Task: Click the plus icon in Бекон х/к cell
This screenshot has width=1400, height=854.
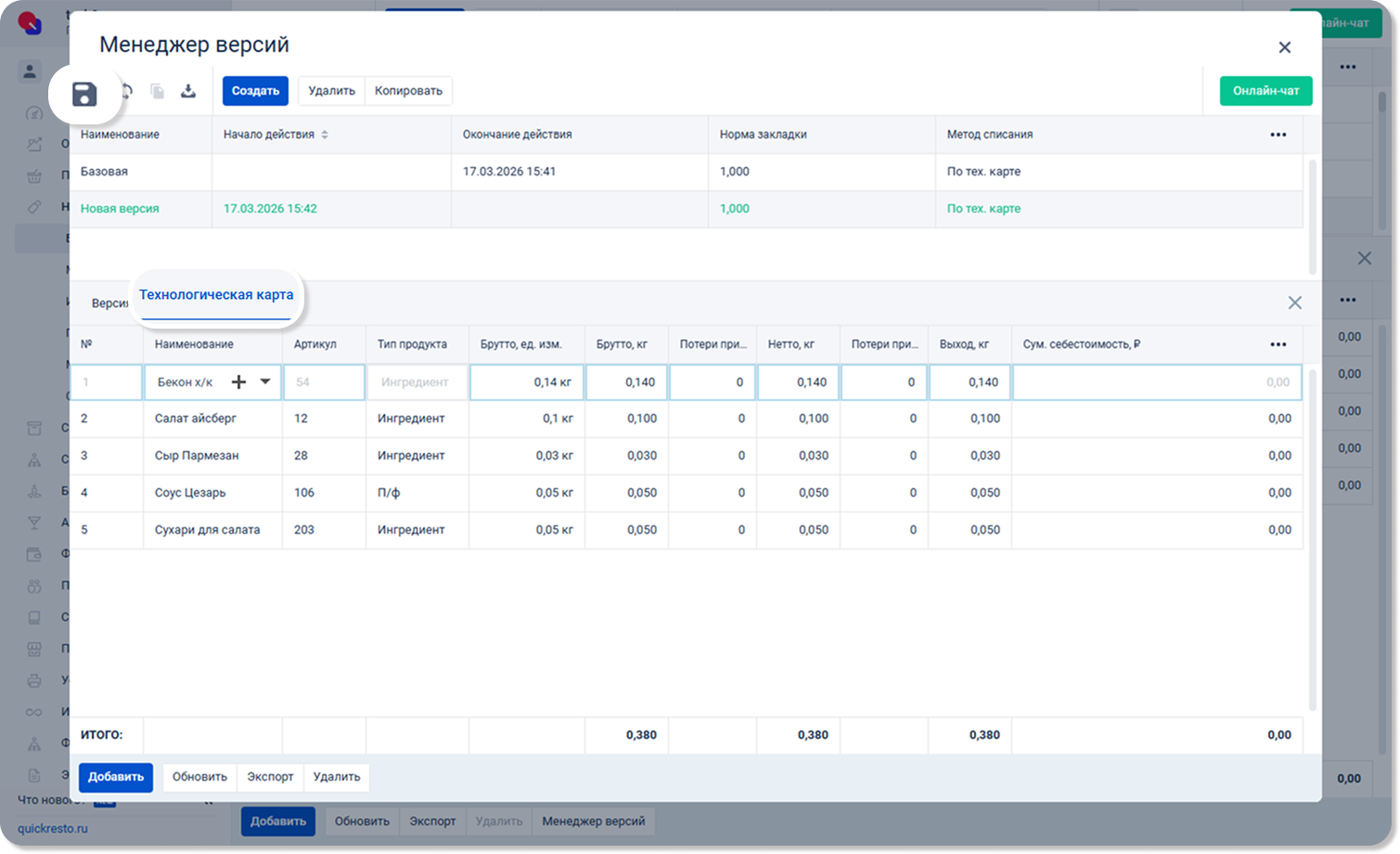Action: coord(238,382)
